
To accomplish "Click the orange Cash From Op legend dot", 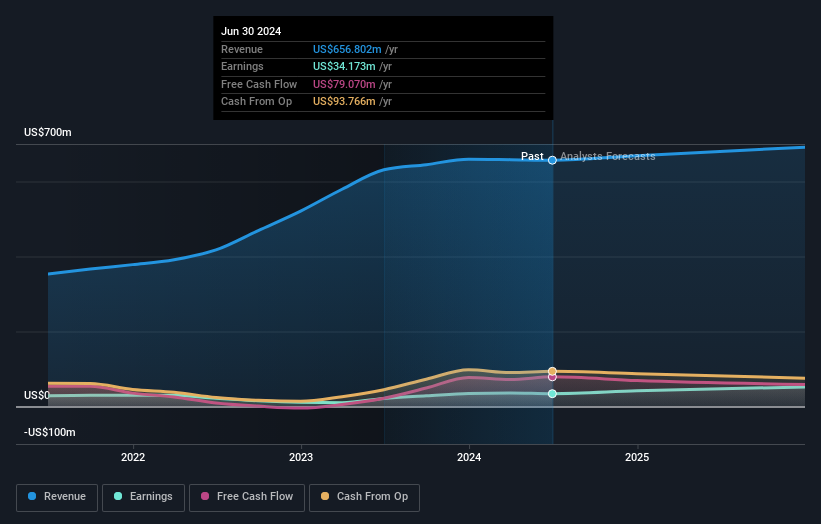I will point(325,496).
